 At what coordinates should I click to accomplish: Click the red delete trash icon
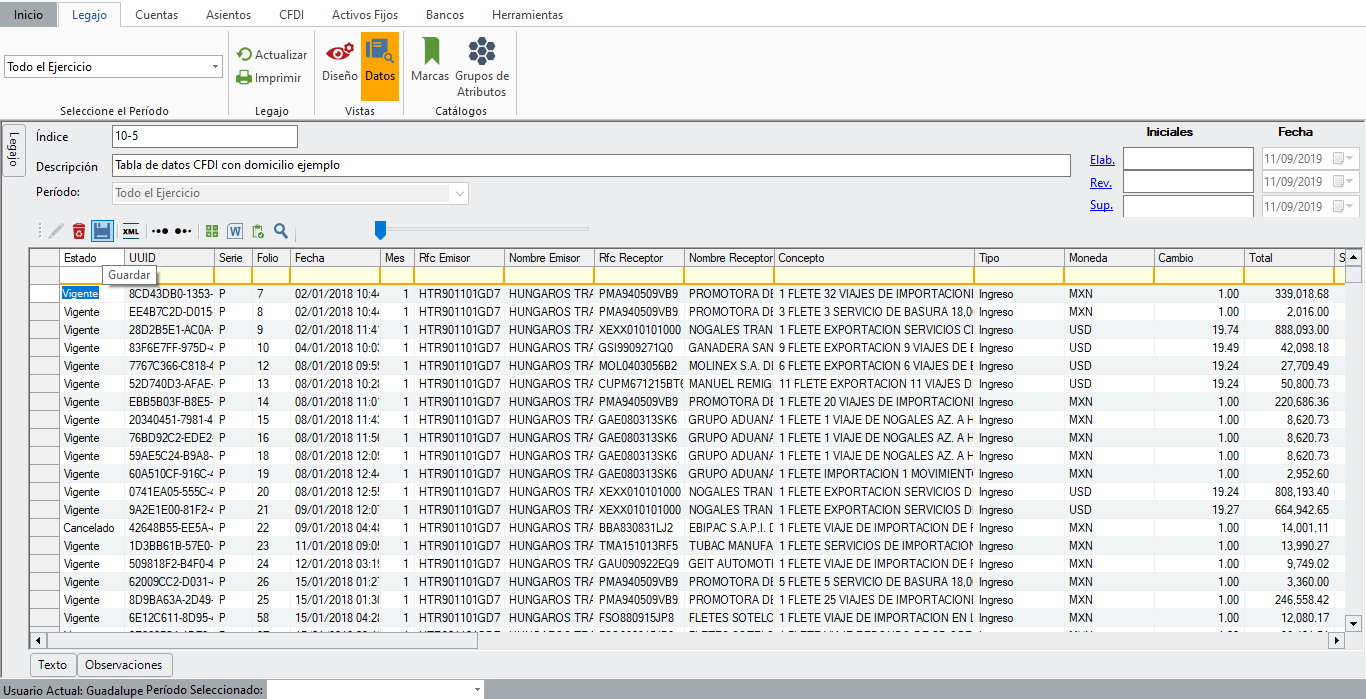coord(79,231)
